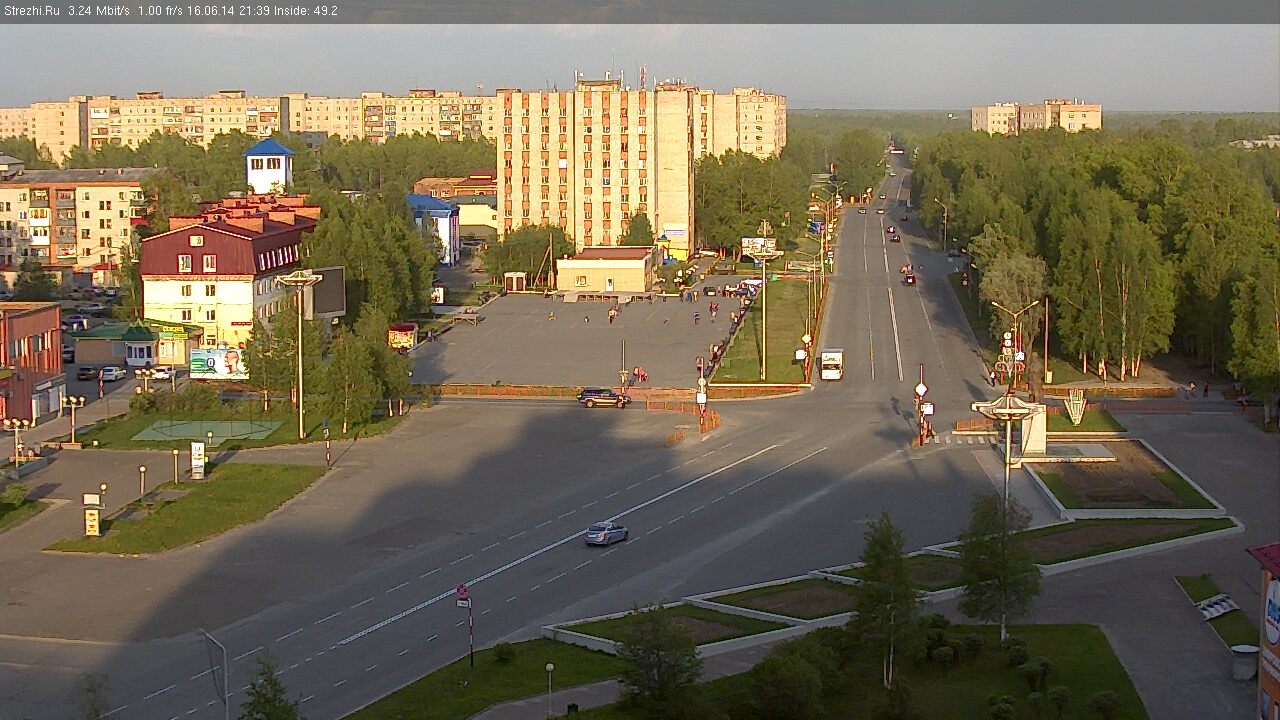
Task: Click the Inside: 49.2 temperature reading
Action: click(x=305, y=11)
